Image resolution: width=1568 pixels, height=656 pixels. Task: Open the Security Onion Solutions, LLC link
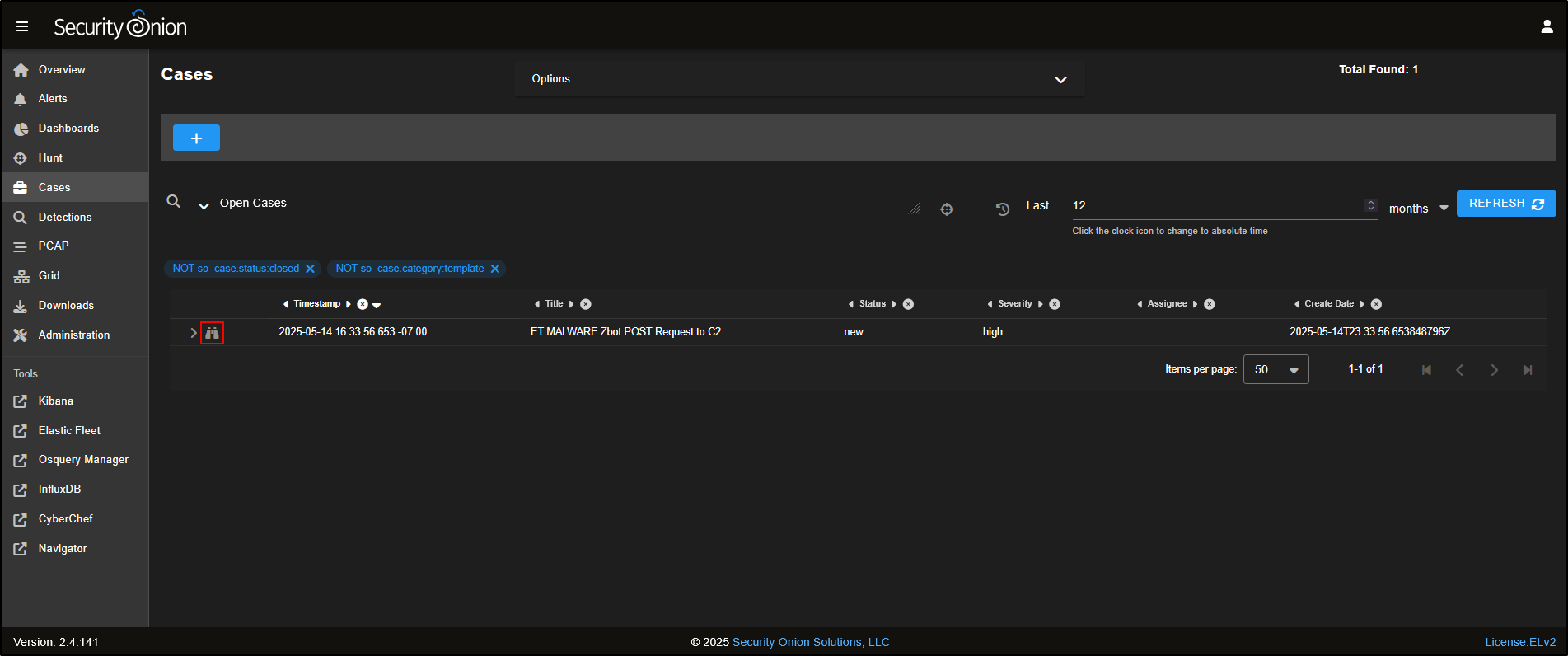[811, 642]
